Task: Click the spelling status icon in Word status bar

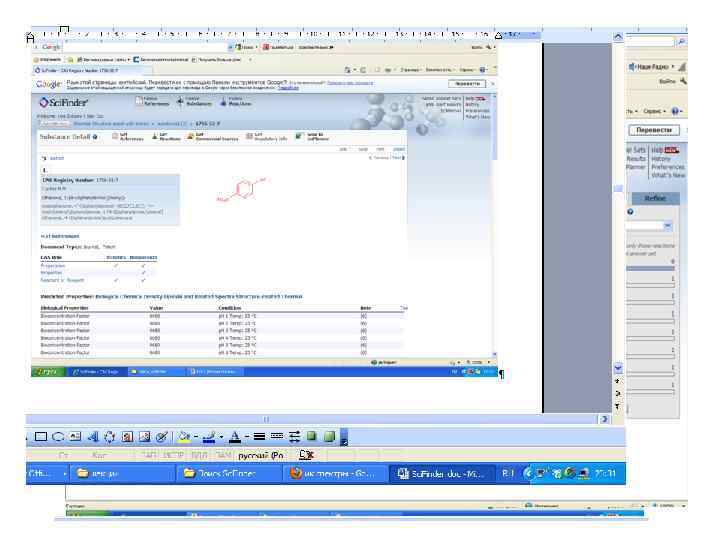Action: pyautogui.click(x=306, y=455)
